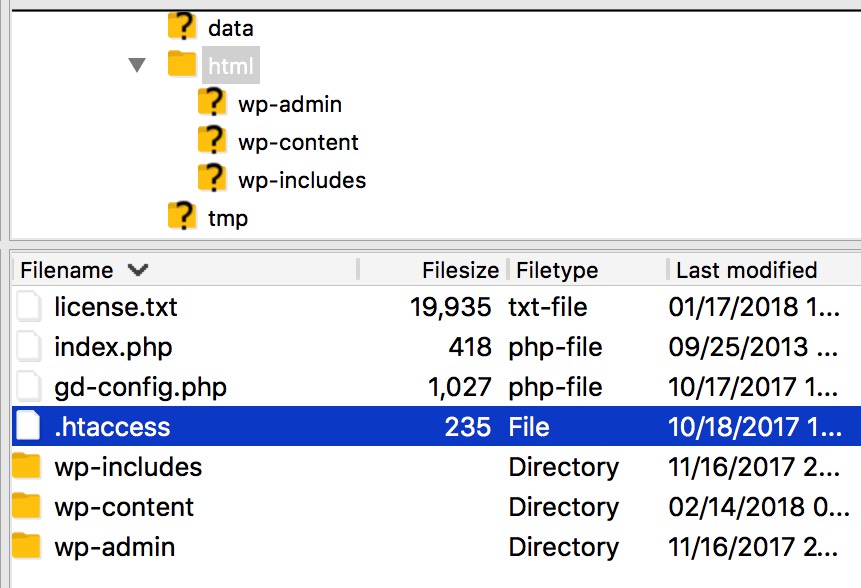Click the file icon of license.txt
Image resolution: width=861 pixels, height=588 pixels.
click(x=27, y=307)
